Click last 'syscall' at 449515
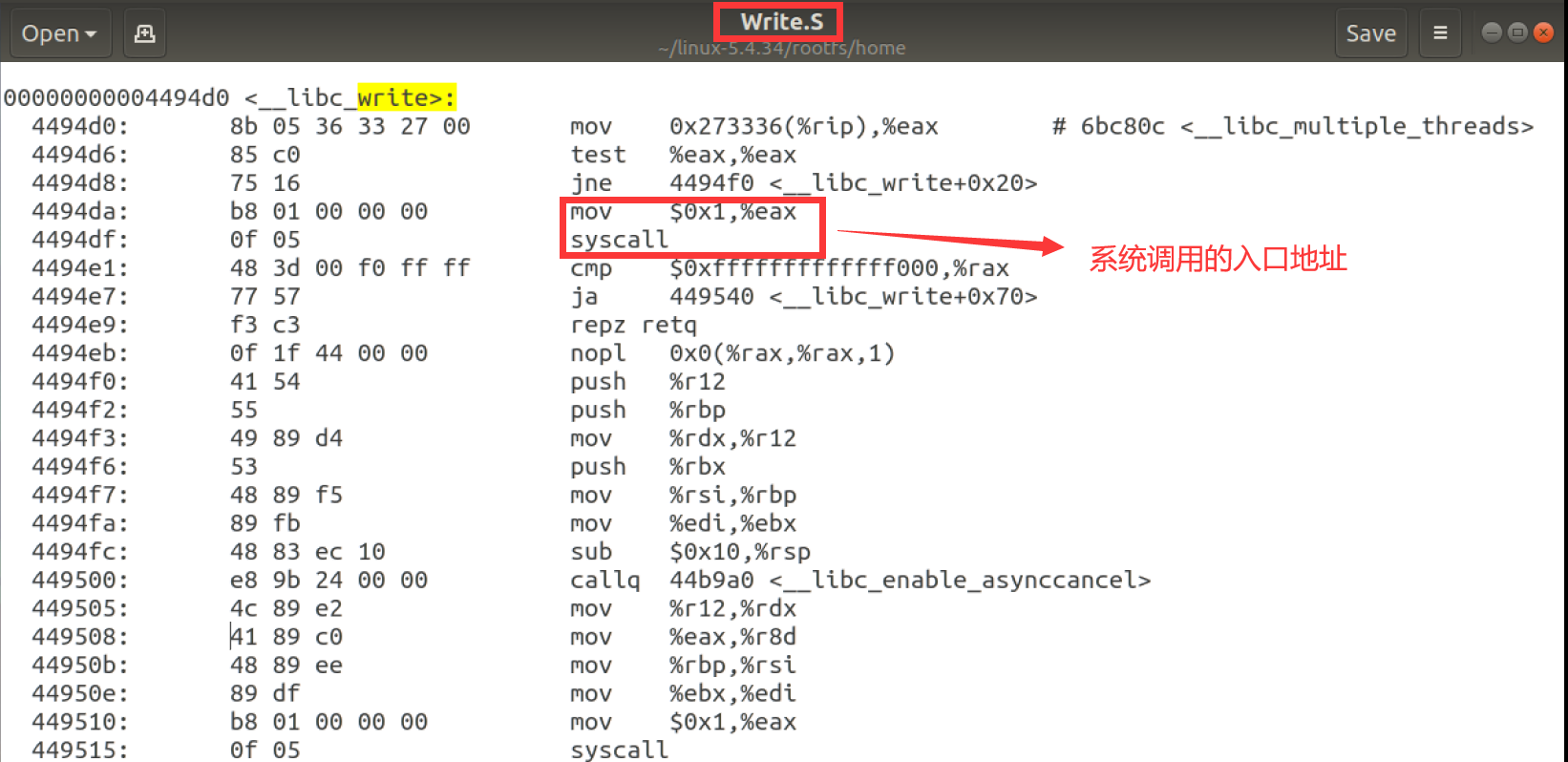This screenshot has width=1568, height=762. click(619, 750)
